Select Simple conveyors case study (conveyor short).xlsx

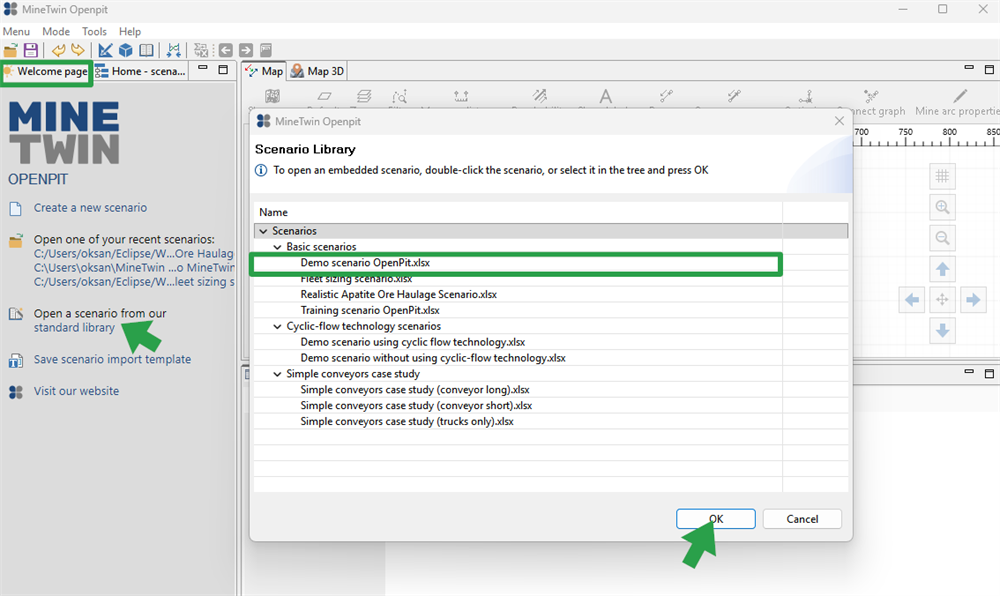(416, 406)
